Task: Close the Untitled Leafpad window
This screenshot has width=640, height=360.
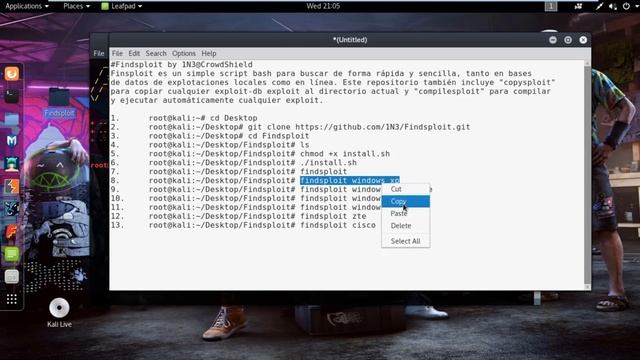Action: point(583,40)
